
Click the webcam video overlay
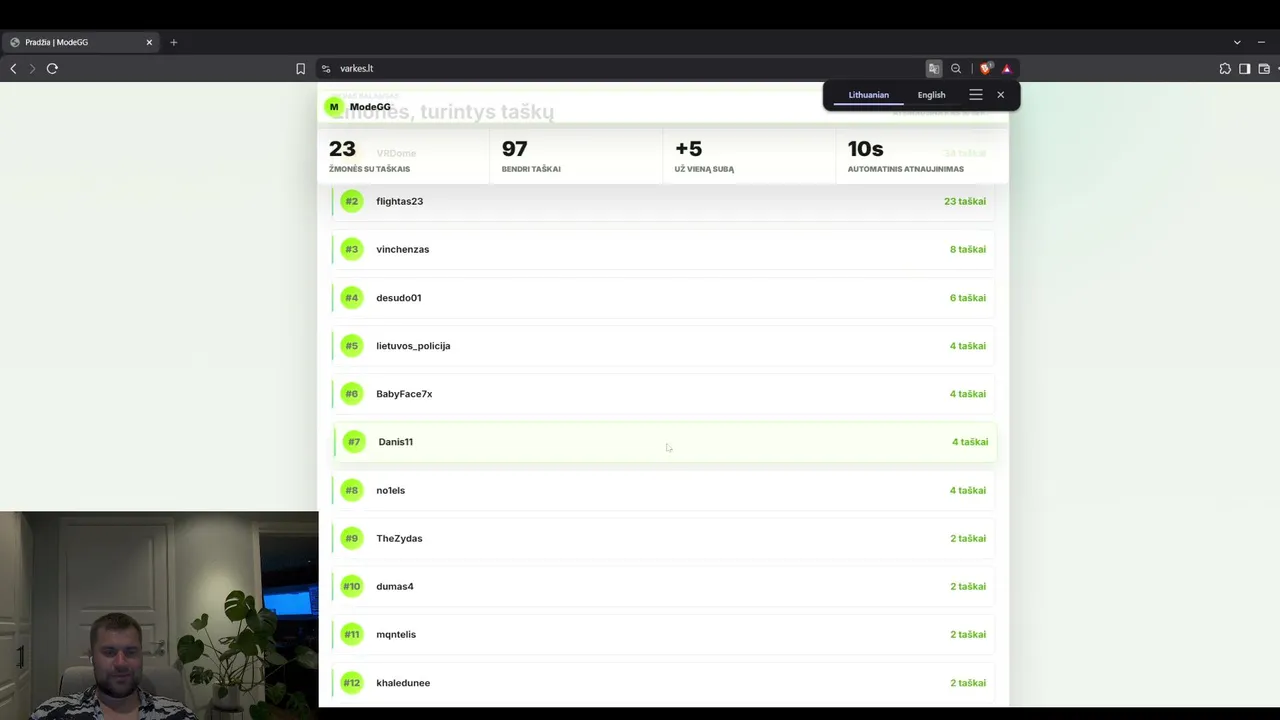[159, 616]
